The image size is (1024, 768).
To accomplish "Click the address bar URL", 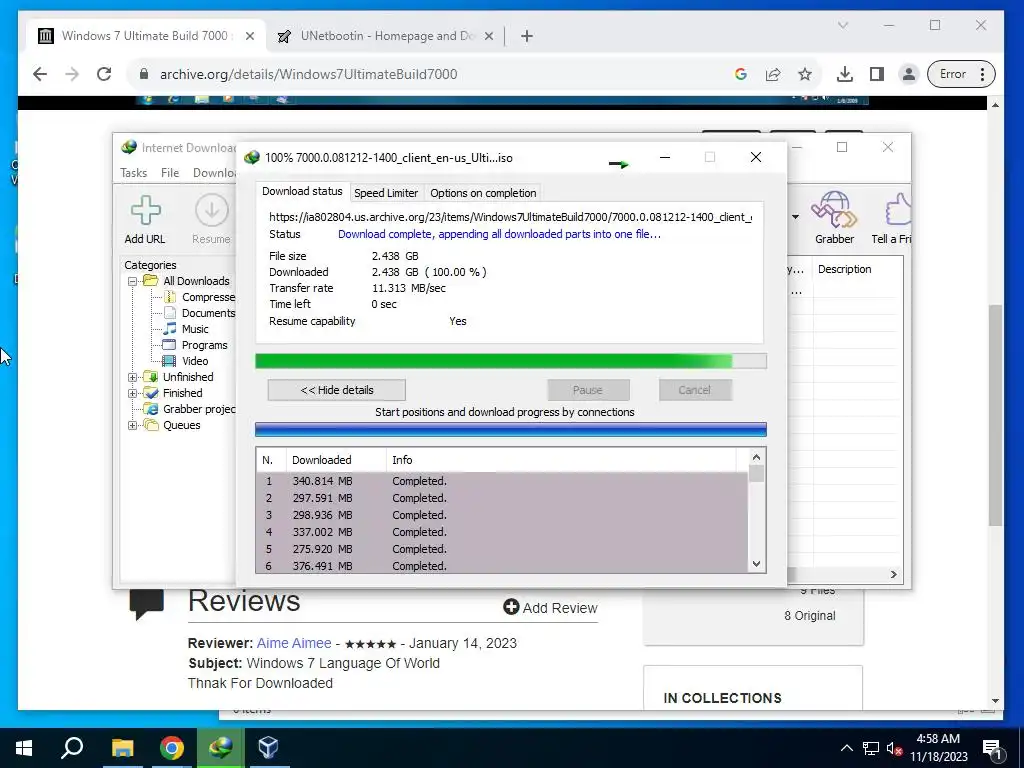I will pyautogui.click(x=308, y=74).
